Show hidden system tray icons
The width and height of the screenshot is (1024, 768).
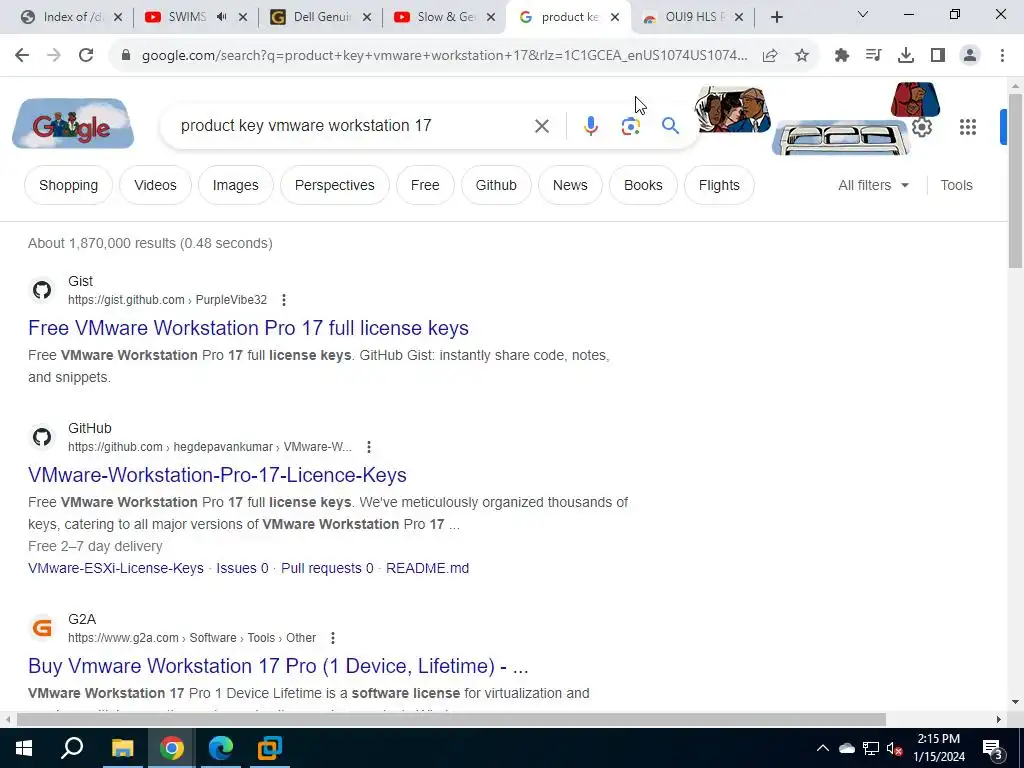[823, 748]
